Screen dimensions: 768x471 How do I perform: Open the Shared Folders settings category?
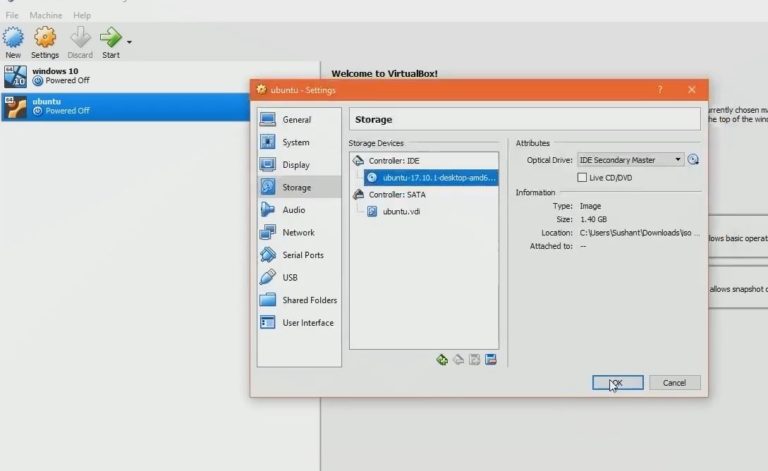(299, 300)
